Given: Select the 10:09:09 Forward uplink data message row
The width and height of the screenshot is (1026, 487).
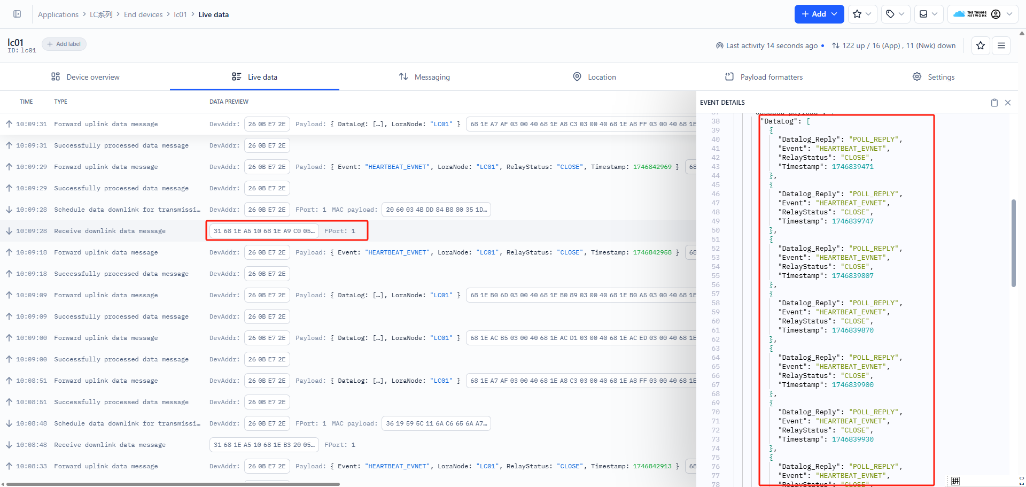Looking at the screenshot, I should click(347, 295).
